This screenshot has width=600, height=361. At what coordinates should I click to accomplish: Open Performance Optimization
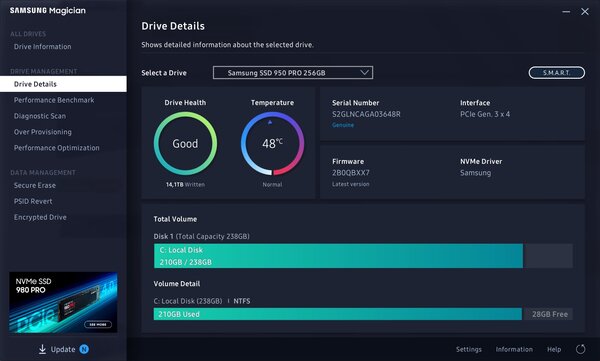click(x=57, y=148)
